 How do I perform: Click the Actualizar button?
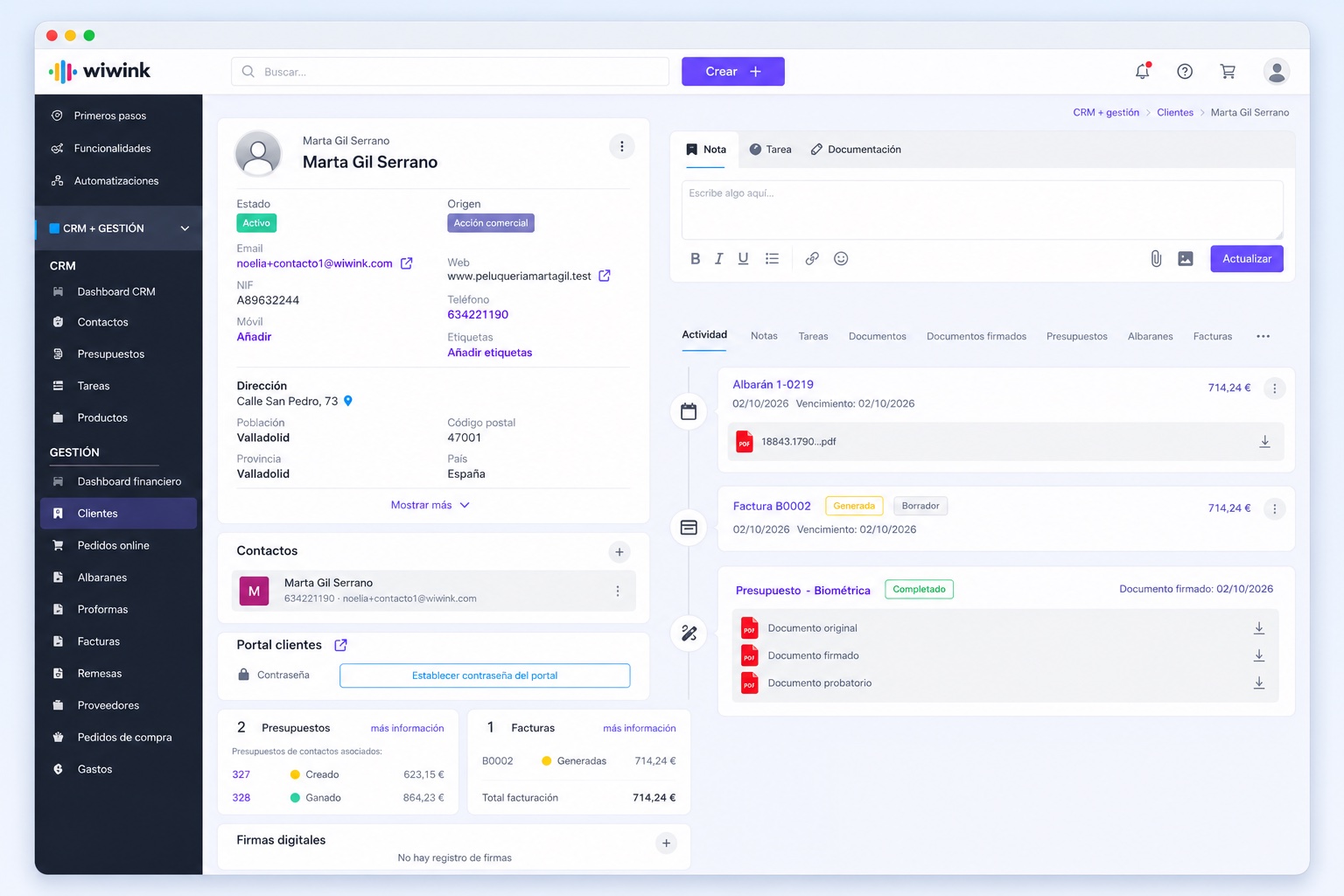1247,259
